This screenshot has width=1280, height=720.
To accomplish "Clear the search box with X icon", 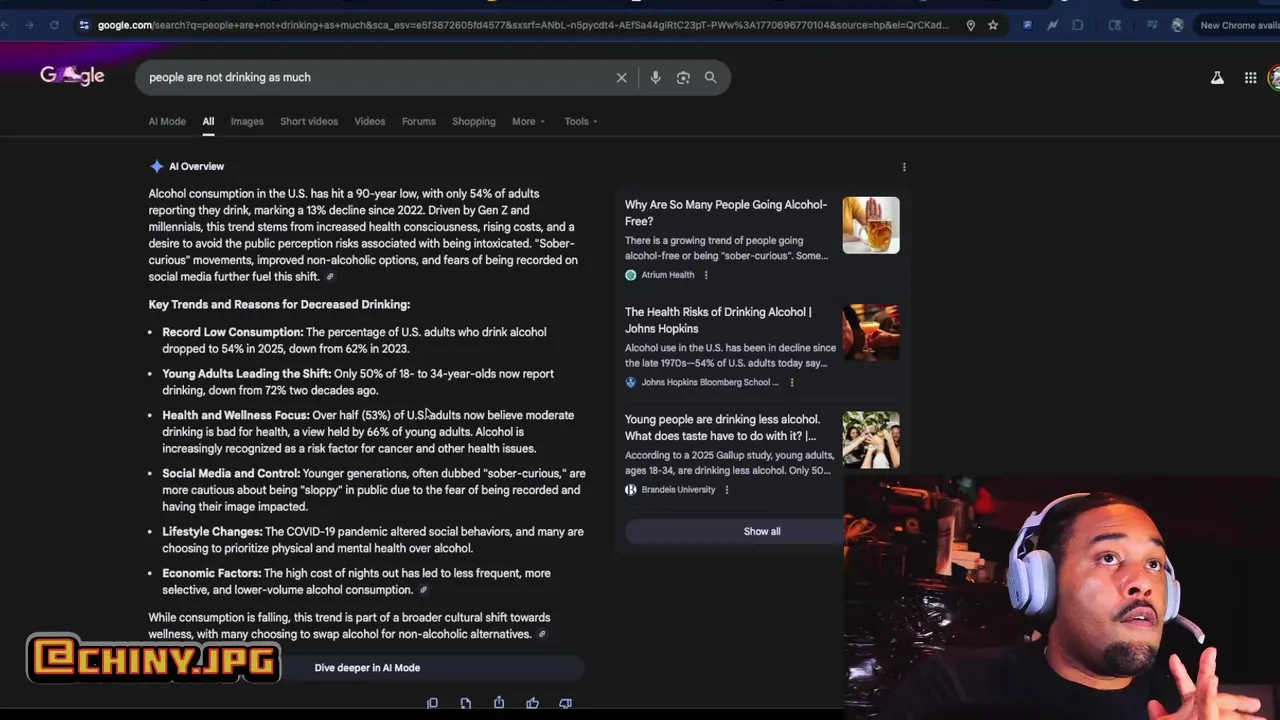I will pos(621,77).
